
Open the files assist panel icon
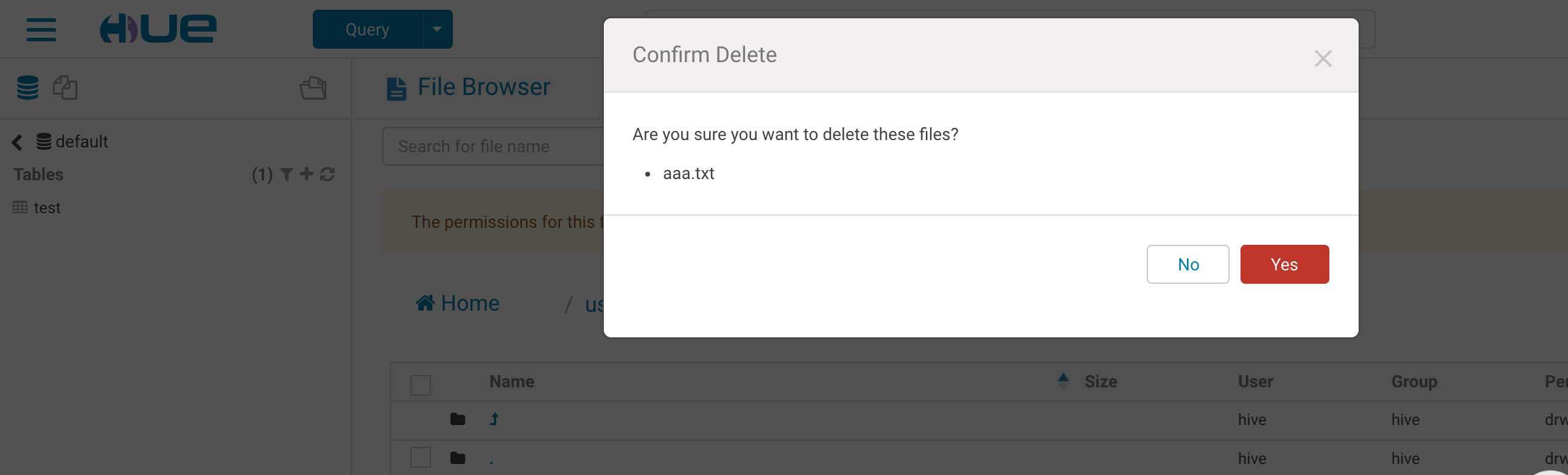313,88
